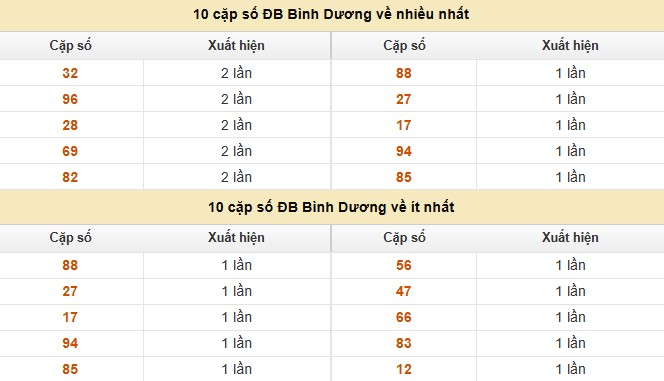Select pair number 56
664x381 pixels.
[404, 265]
